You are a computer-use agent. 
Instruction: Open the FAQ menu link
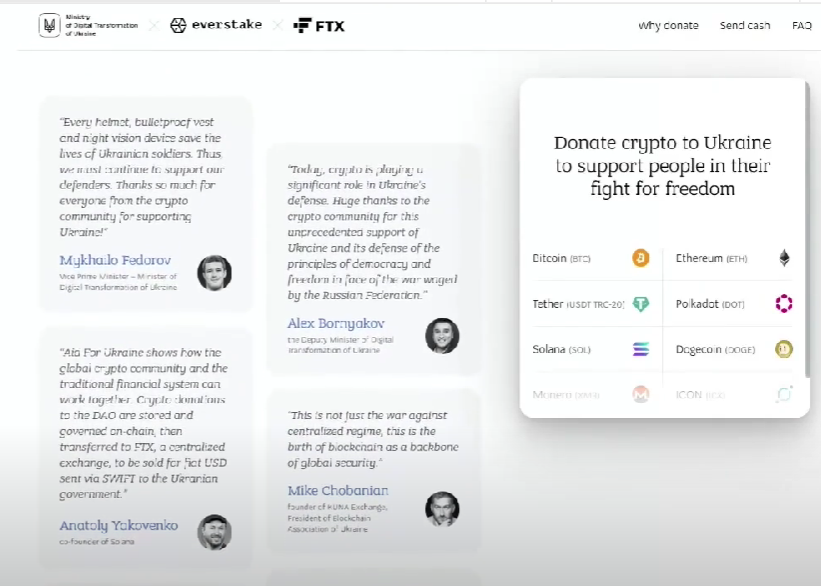(x=802, y=26)
